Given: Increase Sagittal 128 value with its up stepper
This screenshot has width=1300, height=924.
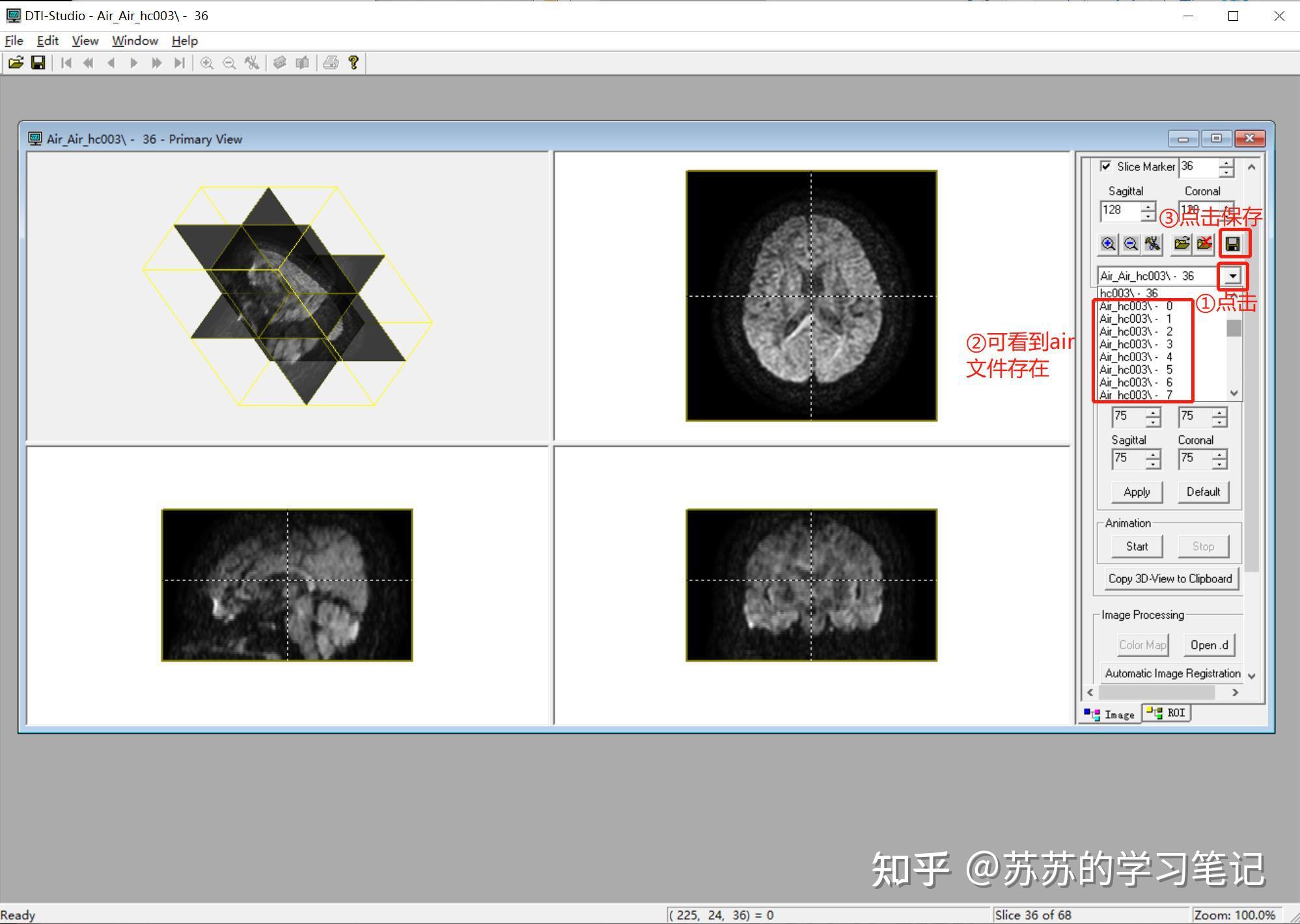Looking at the screenshot, I should (1148, 207).
